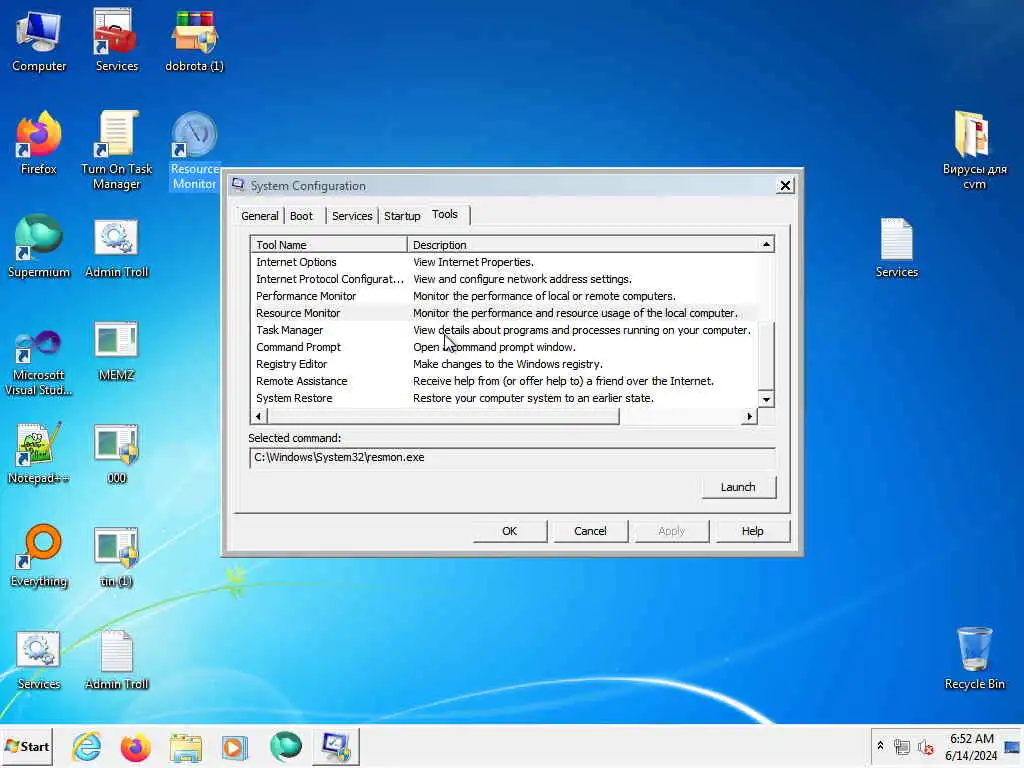Select the tin (1) desktop icon
The image size is (1024, 768).
pos(116,556)
